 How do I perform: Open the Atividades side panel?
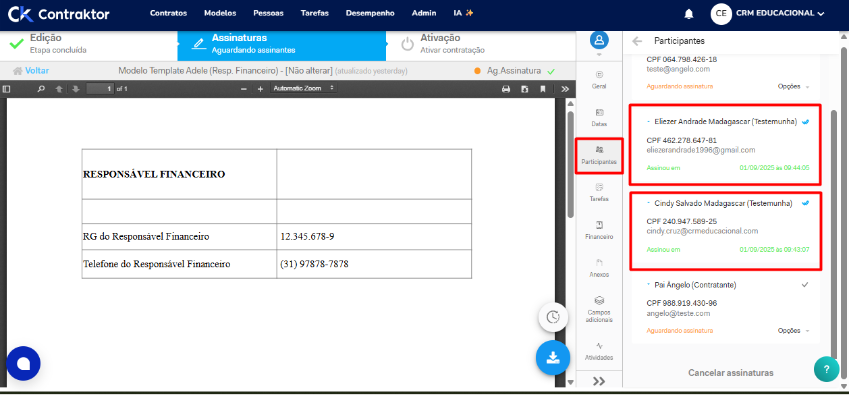coord(599,352)
